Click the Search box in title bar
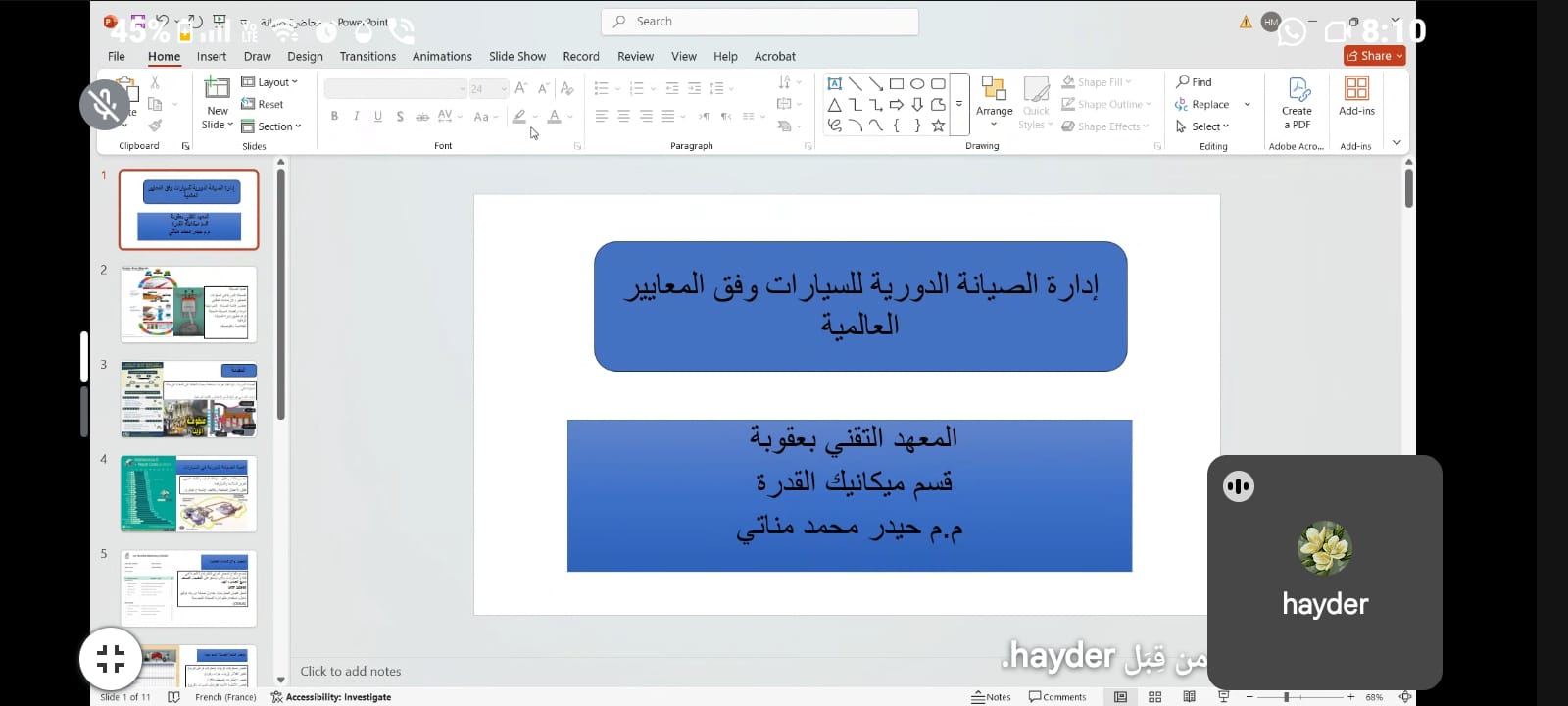Screen dimensions: 1568x706 (x=759, y=22)
